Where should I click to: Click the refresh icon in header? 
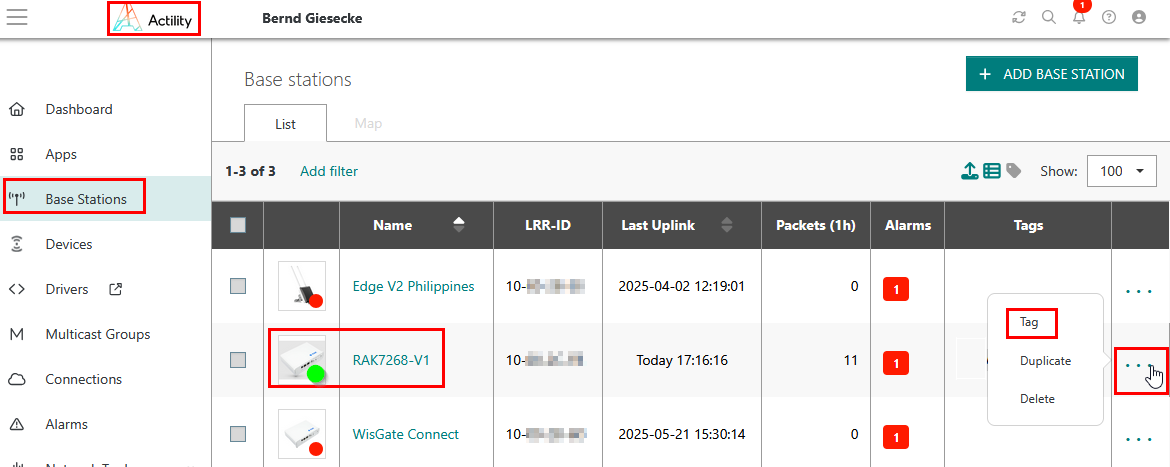1019,17
